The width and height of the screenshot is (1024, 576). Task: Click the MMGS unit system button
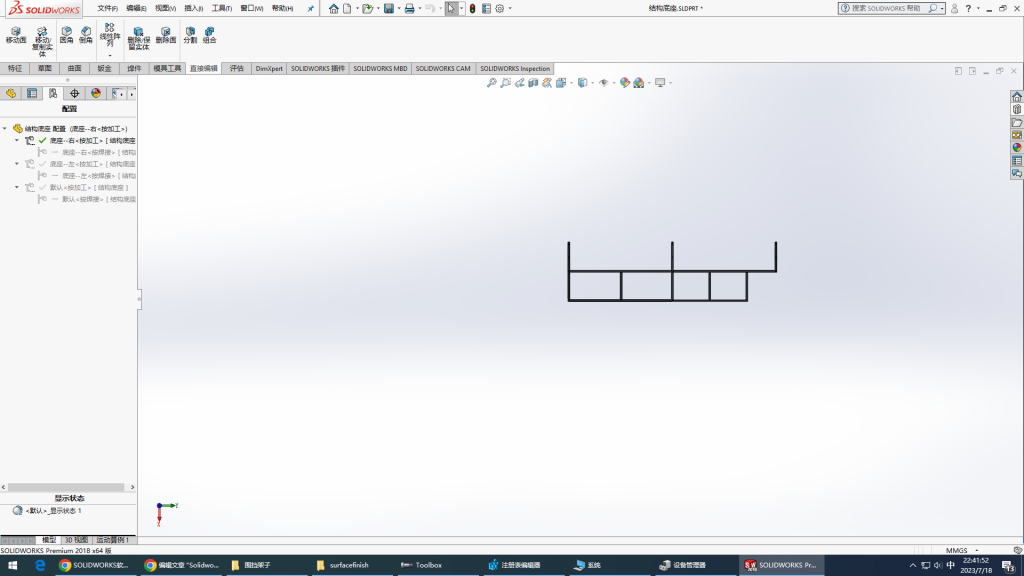tap(957, 550)
